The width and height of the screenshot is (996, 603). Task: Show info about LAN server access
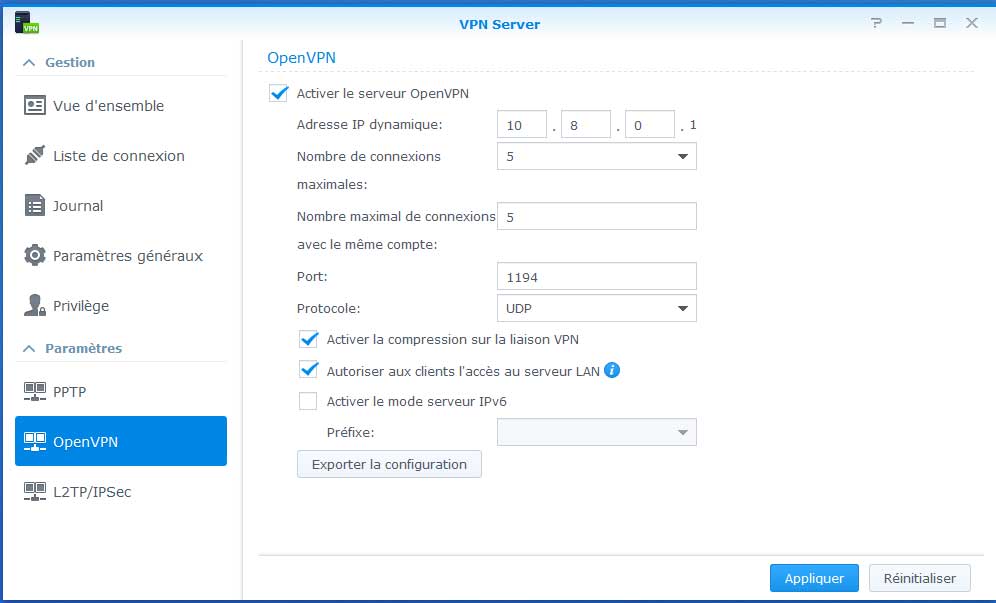click(612, 370)
